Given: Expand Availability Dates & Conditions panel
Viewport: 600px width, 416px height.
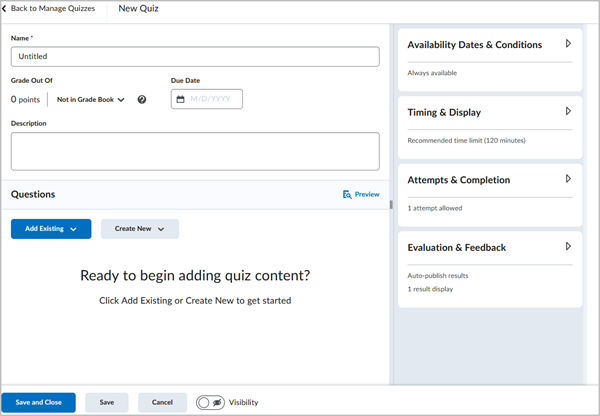Looking at the screenshot, I should pyautogui.click(x=568, y=44).
